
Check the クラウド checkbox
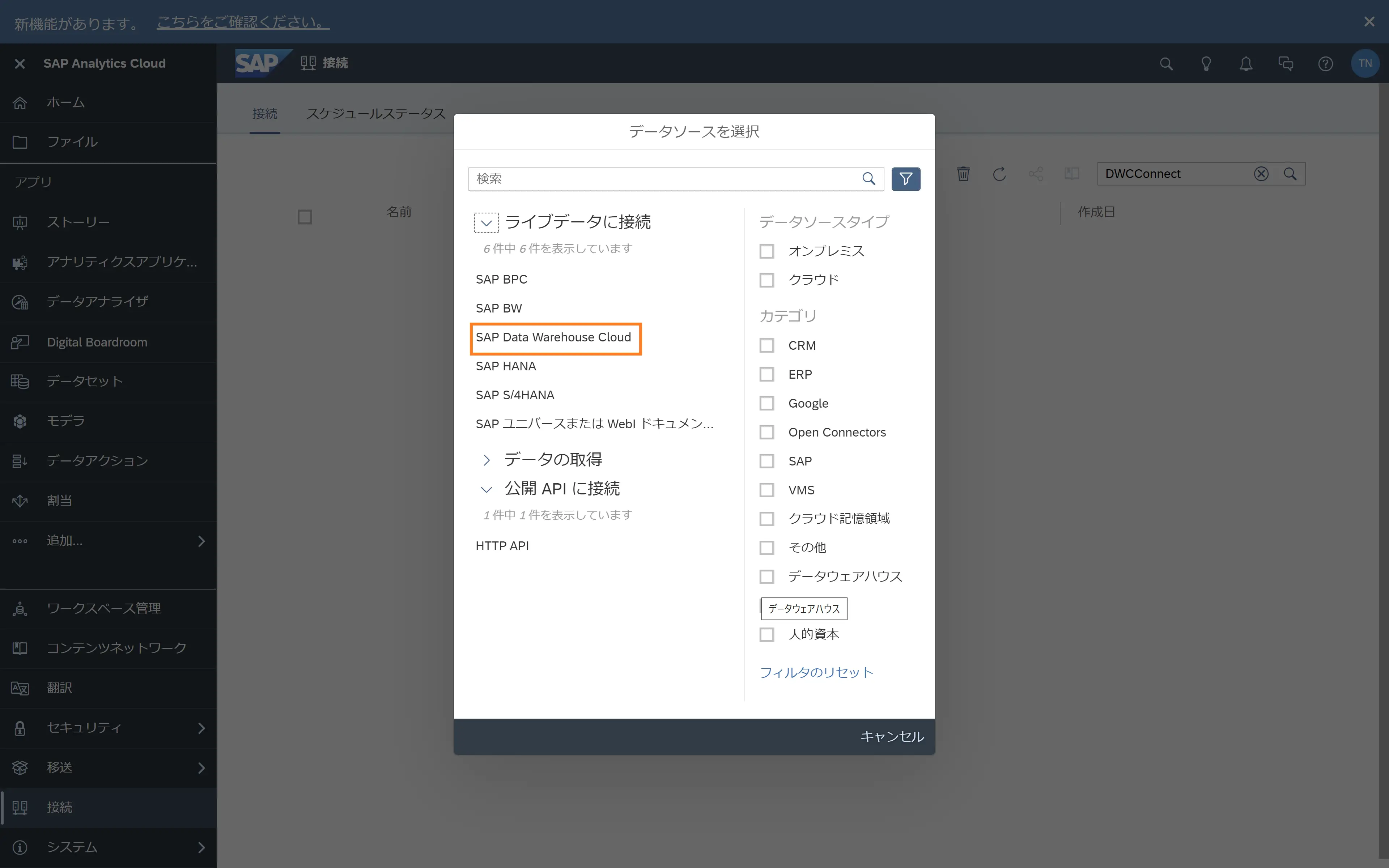(766, 280)
